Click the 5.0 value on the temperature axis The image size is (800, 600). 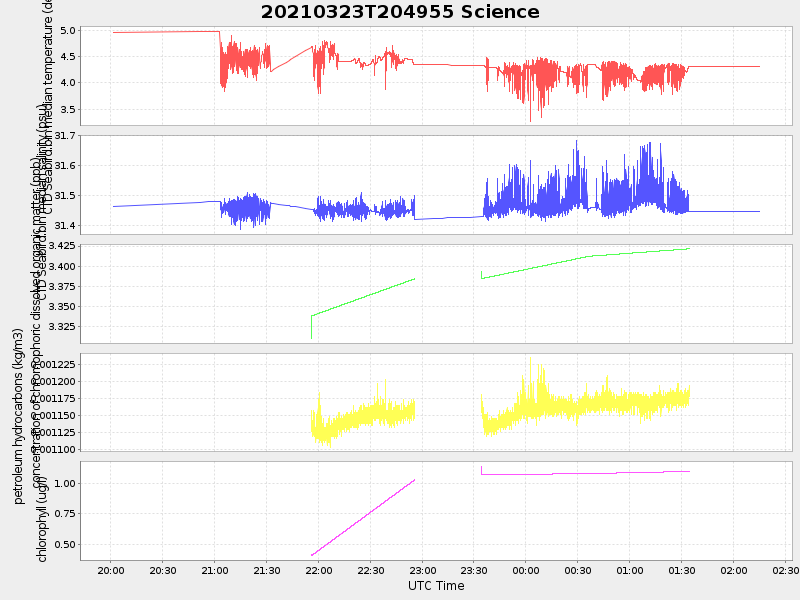[68, 31]
